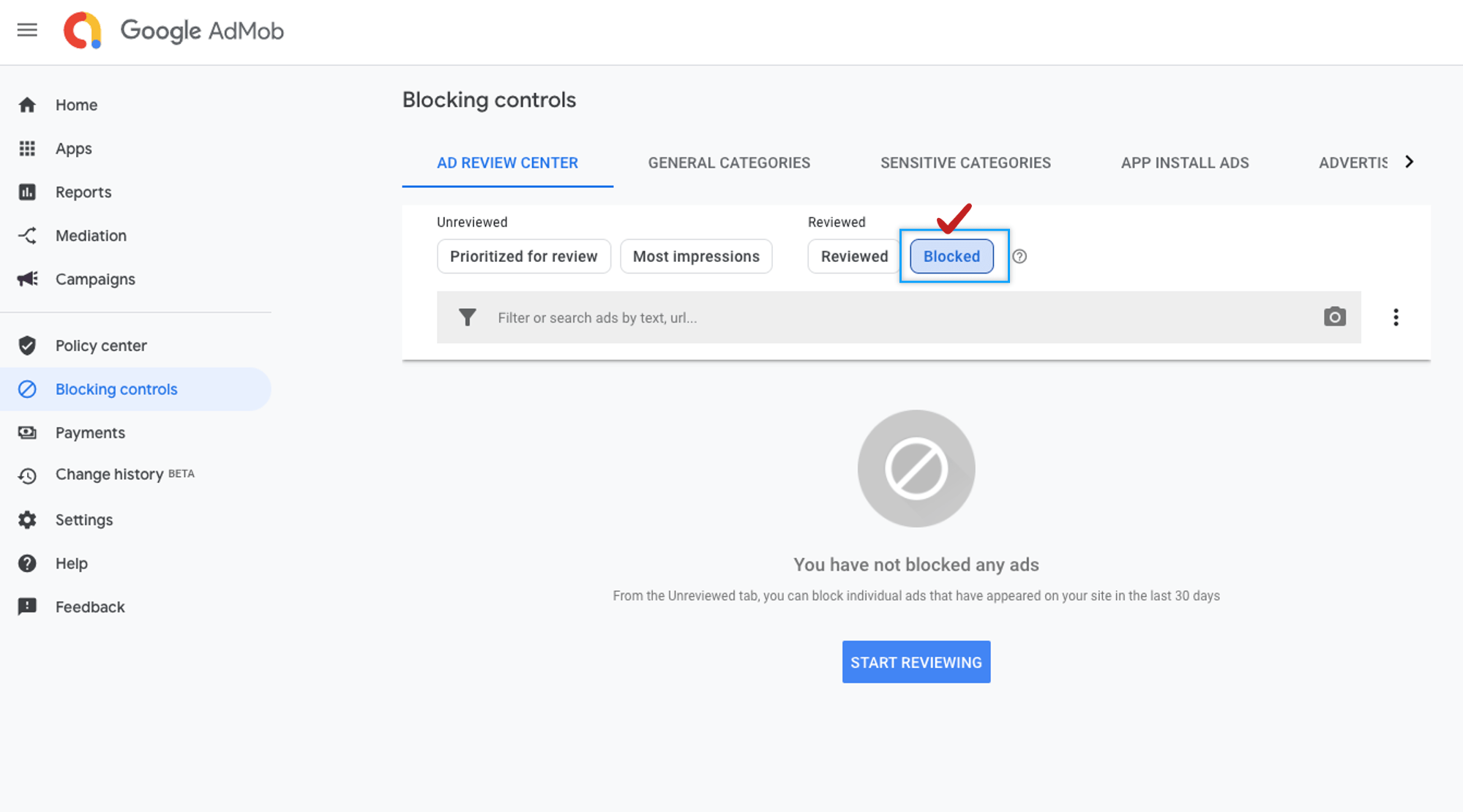Screen dimensions: 1463x812
Task: Click help icon next to Blocked
Action: pyautogui.click(x=1019, y=257)
